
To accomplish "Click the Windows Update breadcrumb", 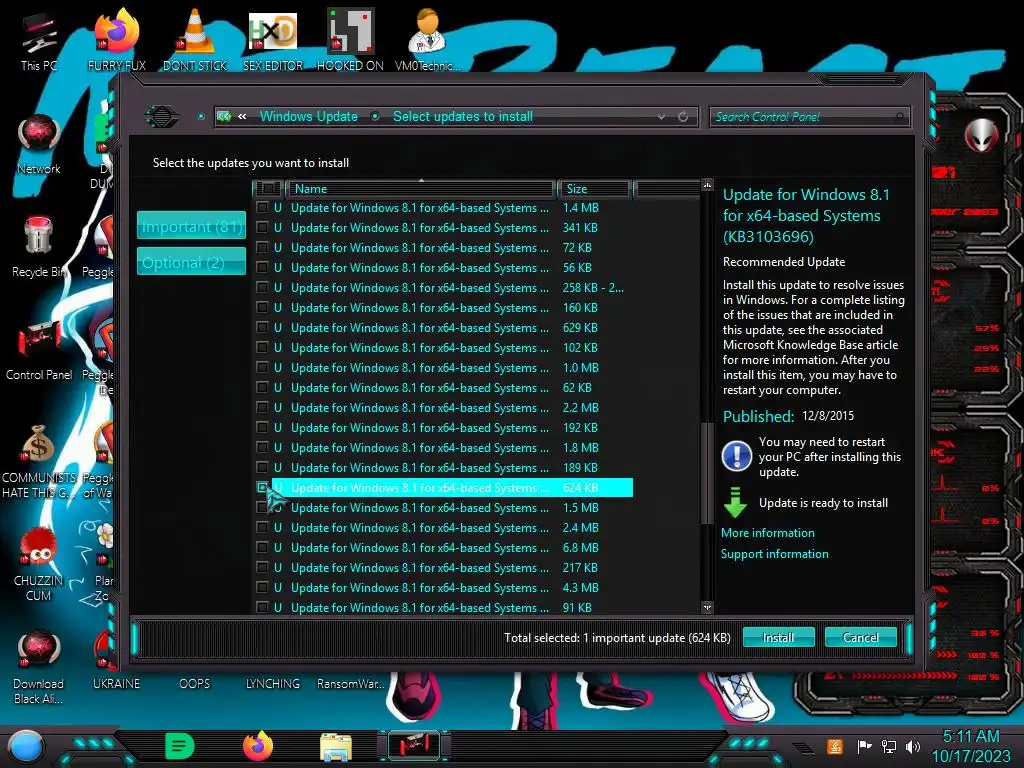I will [309, 117].
